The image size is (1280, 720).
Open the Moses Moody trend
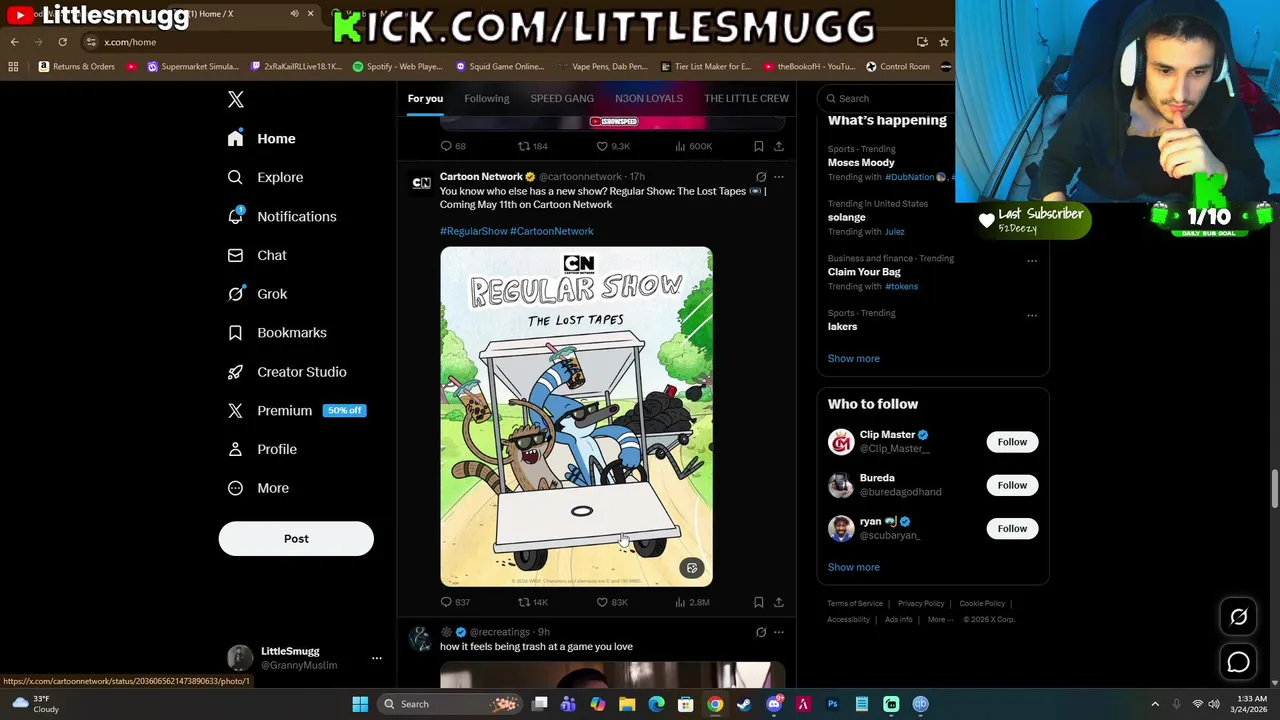coord(861,162)
